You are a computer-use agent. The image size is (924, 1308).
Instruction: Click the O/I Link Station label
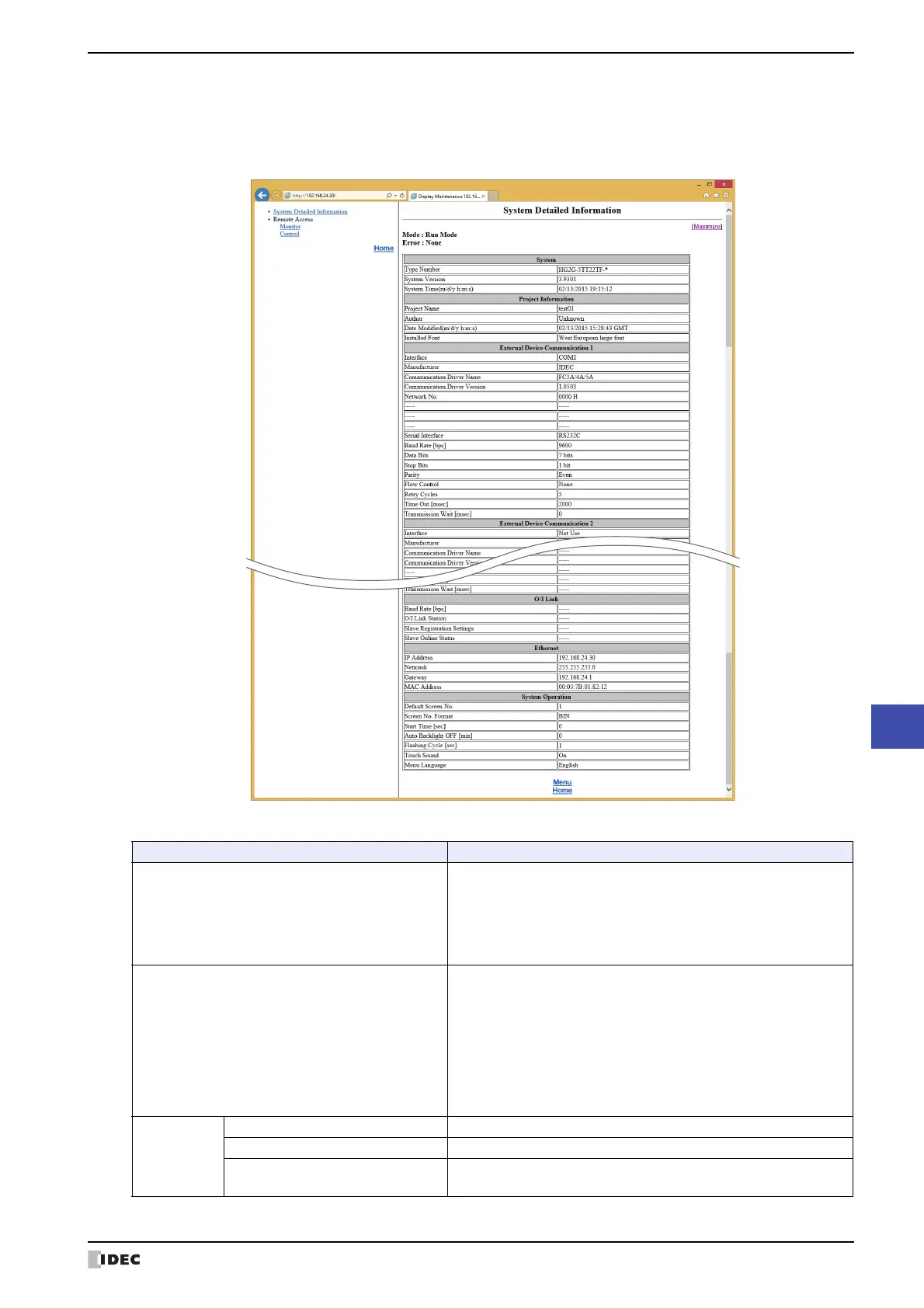click(x=426, y=619)
